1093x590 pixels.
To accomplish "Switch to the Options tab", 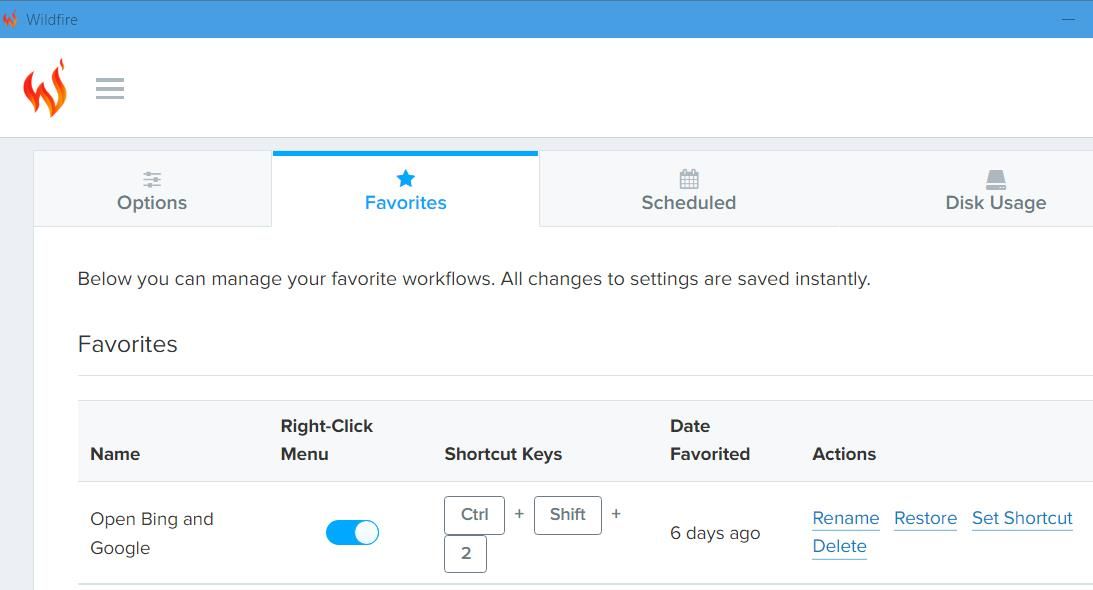I will pos(152,190).
